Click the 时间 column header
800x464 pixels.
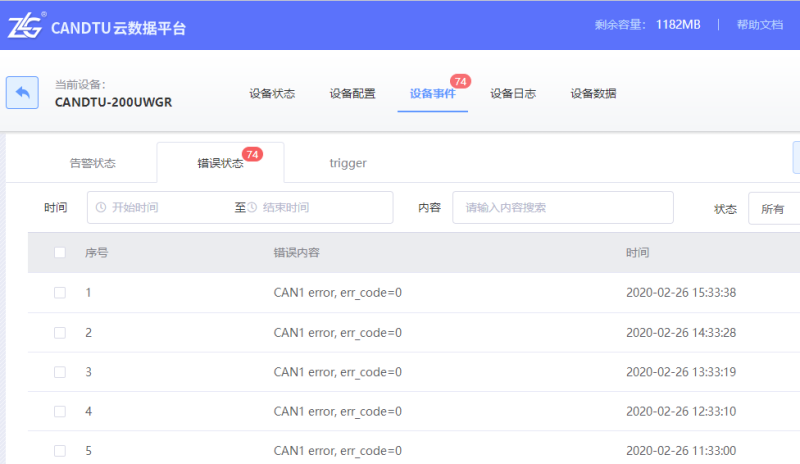click(637, 252)
